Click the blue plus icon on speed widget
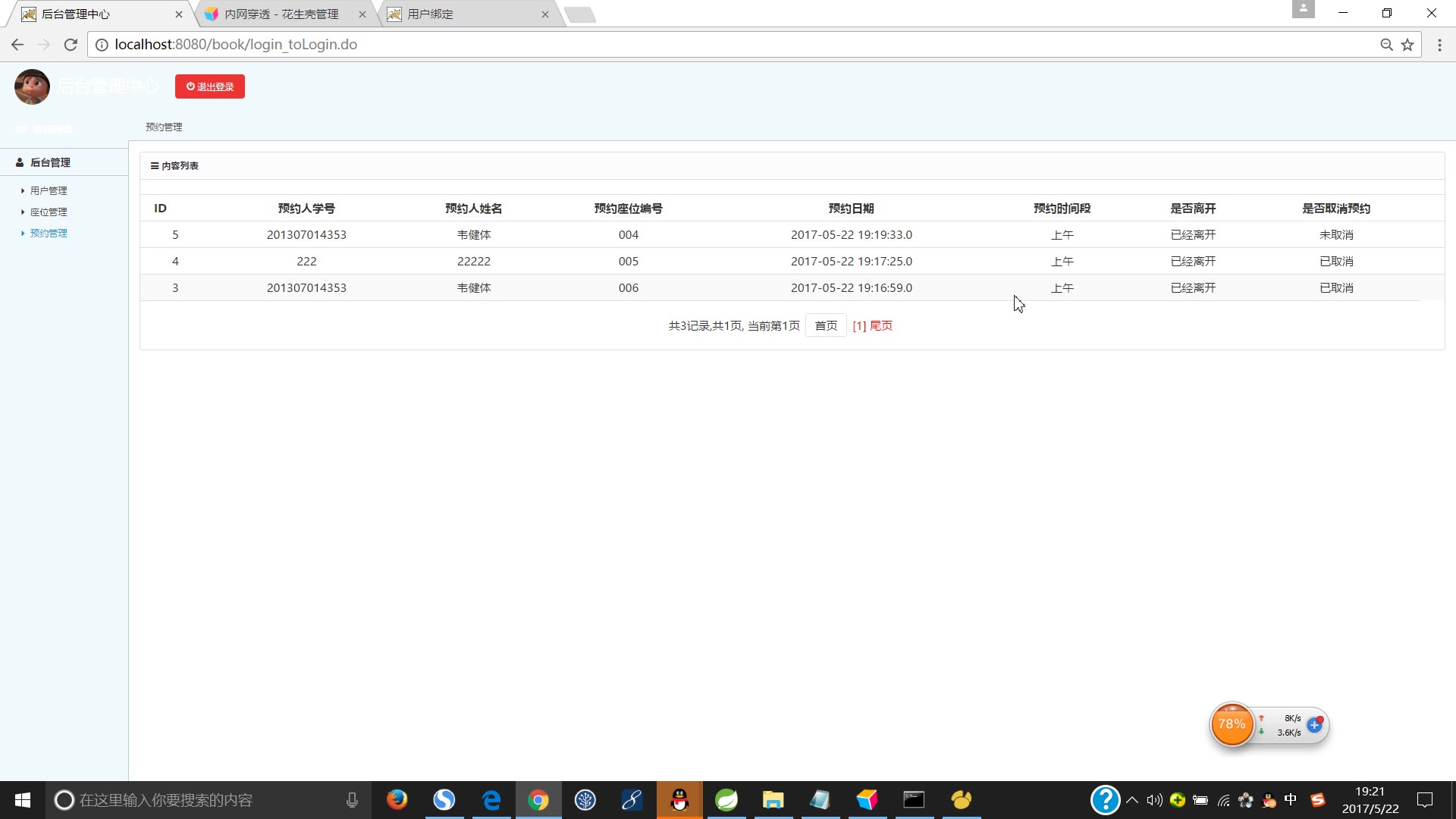The height and width of the screenshot is (819, 1456). click(1315, 725)
